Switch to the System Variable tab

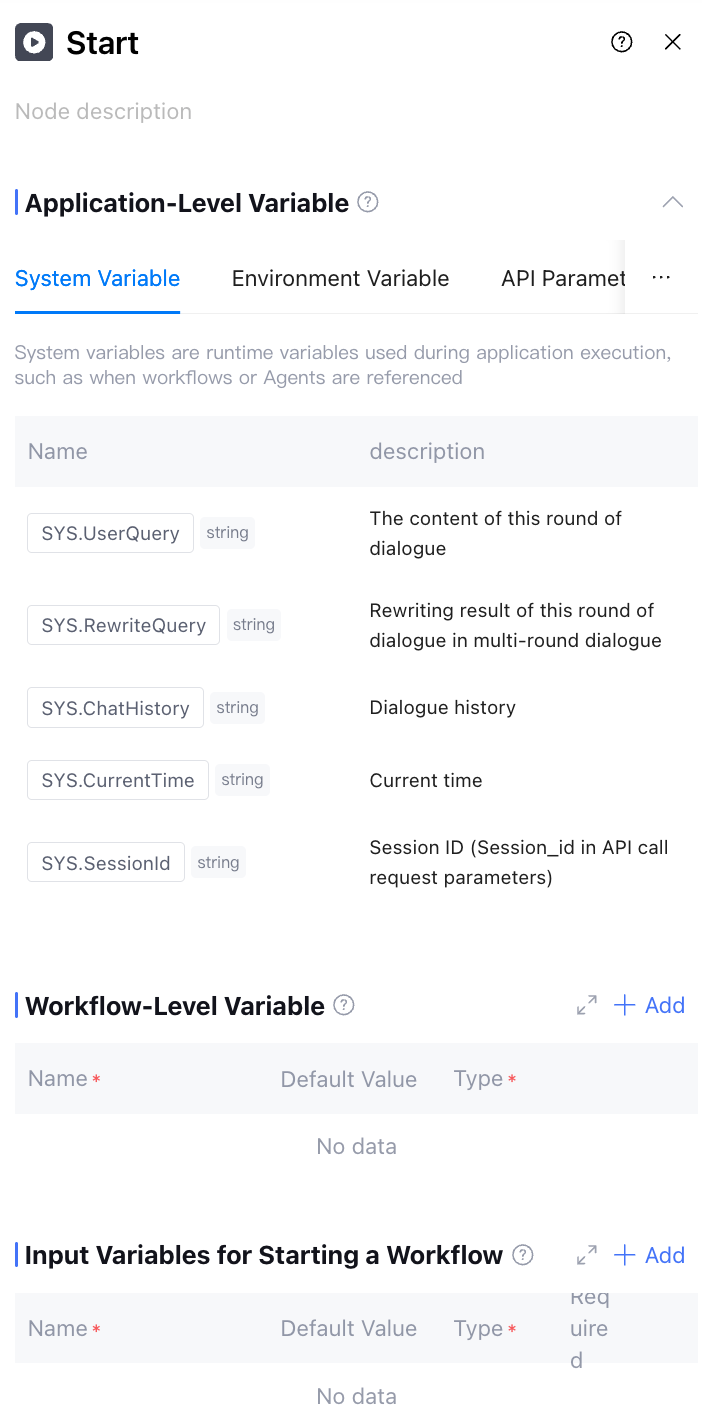(97, 279)
